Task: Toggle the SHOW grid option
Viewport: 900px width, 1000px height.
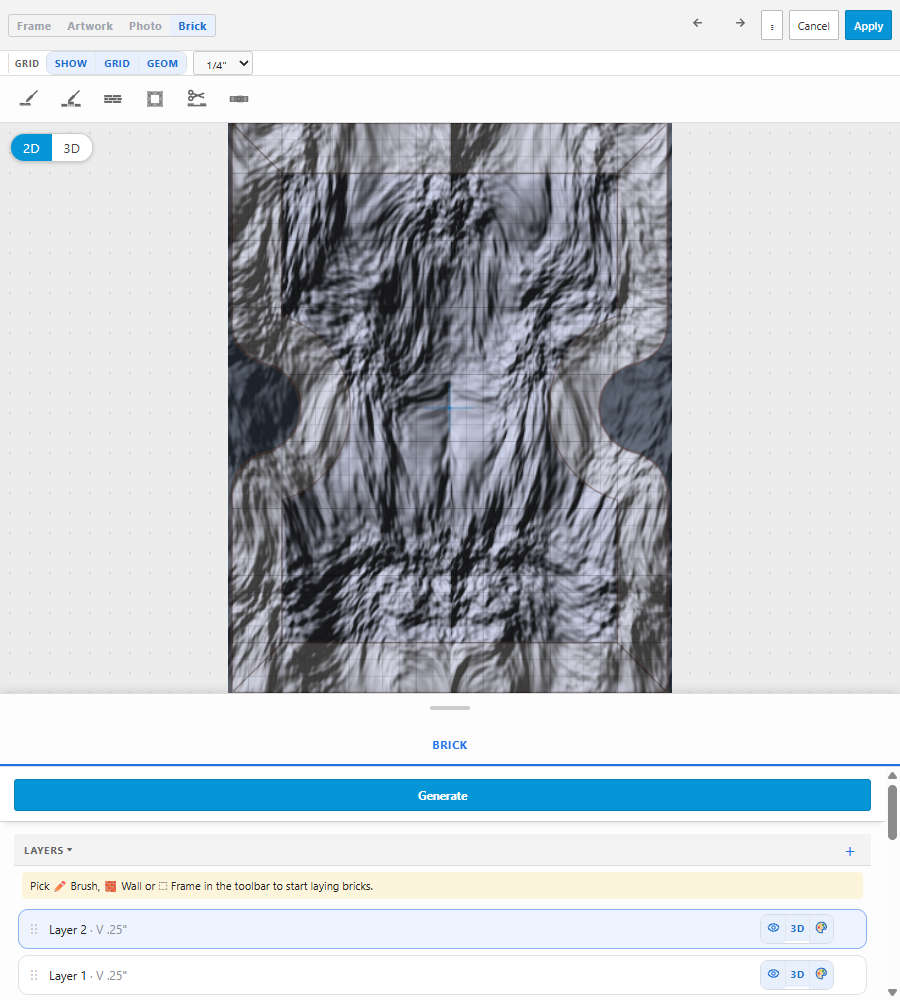Action: click(x=71, y=63)
